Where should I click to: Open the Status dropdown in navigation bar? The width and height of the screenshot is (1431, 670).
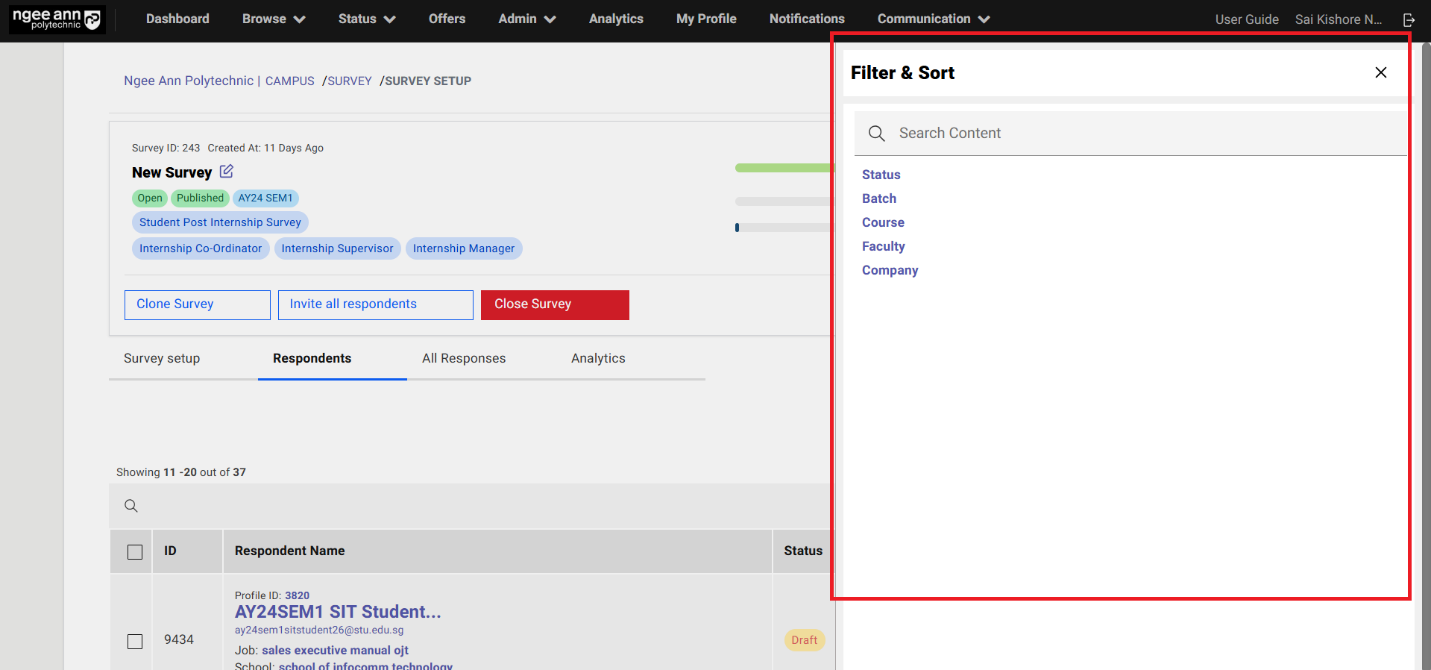coord(366,19)
